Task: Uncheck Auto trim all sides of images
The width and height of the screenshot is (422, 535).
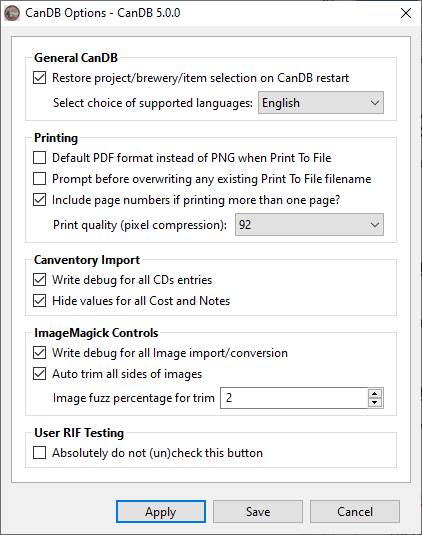Action: [x=40, y=374]
